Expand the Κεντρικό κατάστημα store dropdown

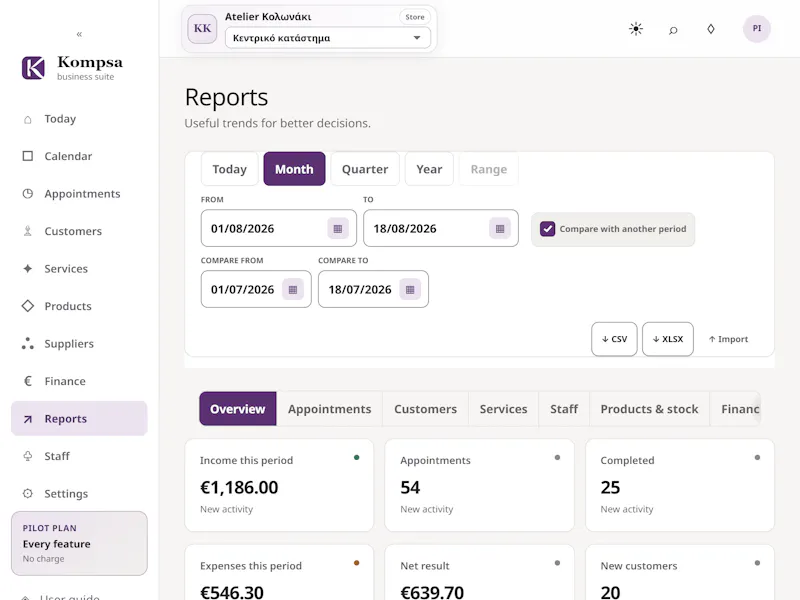pos(328,38)
